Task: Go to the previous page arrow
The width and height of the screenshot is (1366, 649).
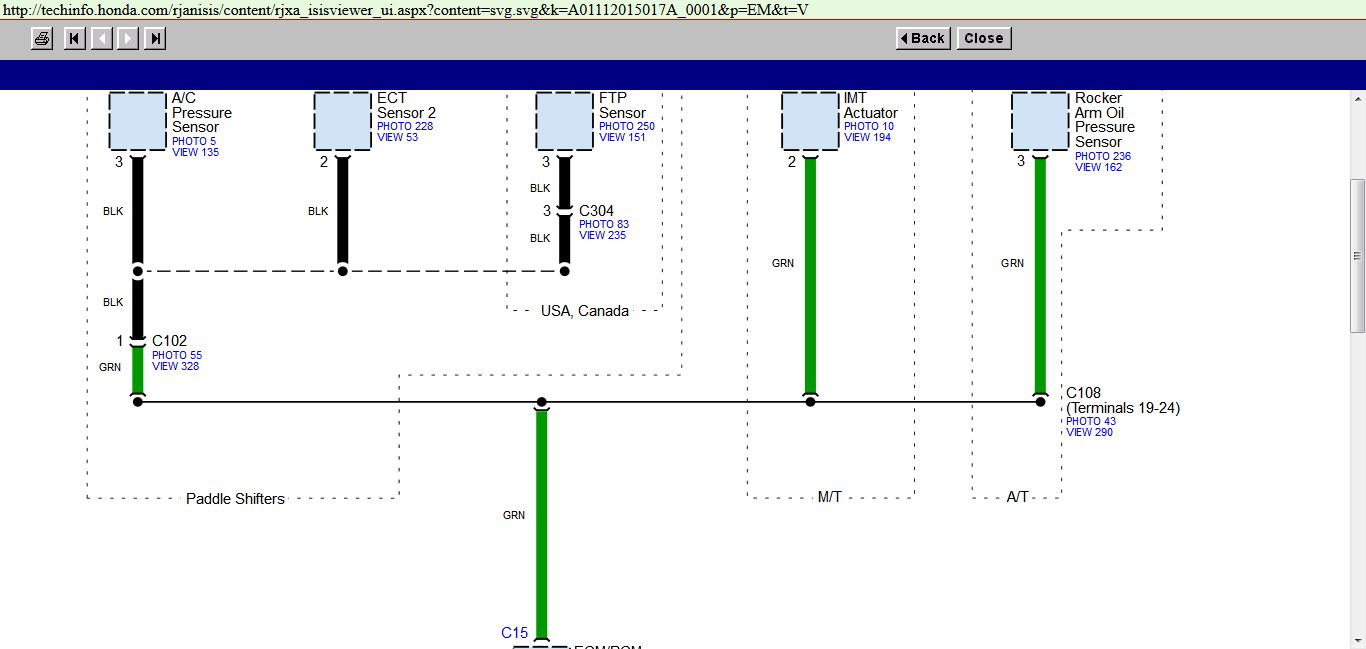Action: (x=101, y=39)
